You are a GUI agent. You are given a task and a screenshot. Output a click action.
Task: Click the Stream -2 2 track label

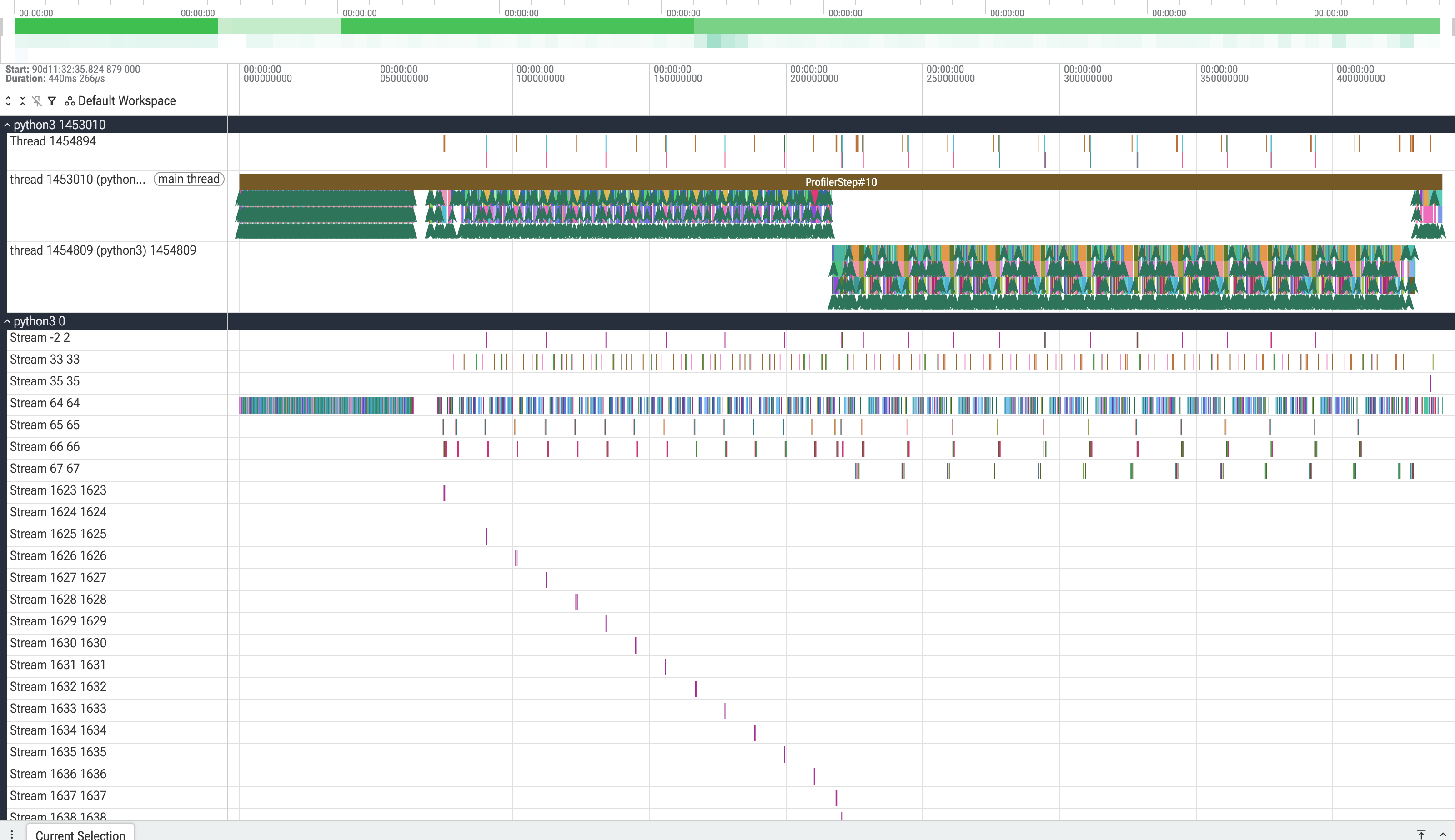click(x=40, y=338)
